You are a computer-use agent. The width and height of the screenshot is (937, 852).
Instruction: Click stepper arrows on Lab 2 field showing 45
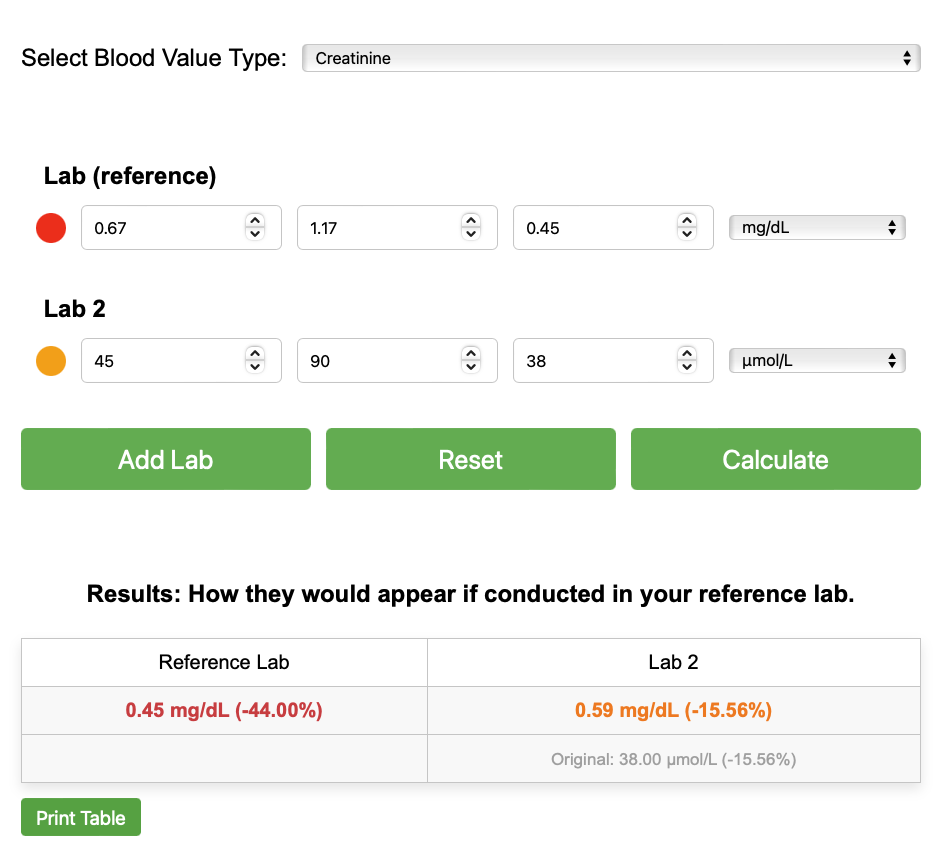[255, 360]
